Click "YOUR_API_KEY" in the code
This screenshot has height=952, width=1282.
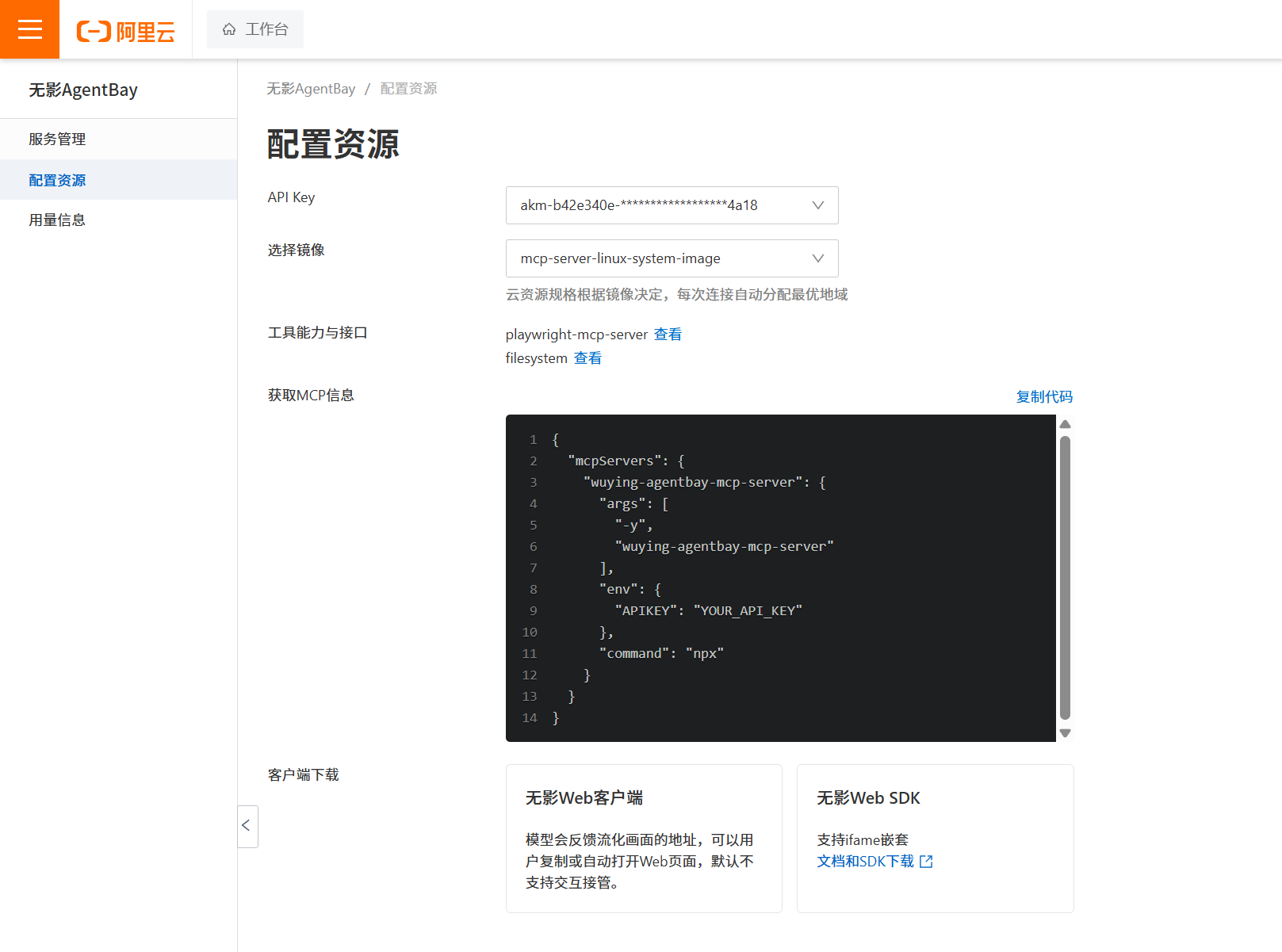748,610
